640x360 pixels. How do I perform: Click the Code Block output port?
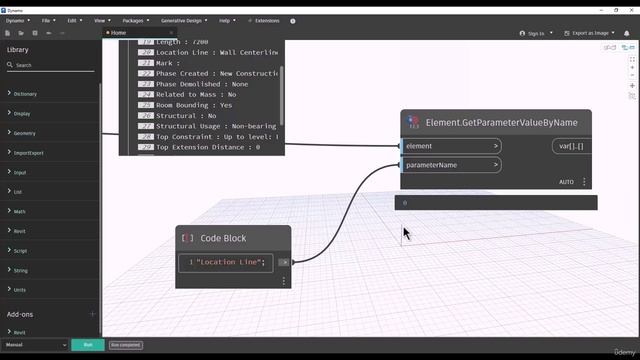(284, 262)
